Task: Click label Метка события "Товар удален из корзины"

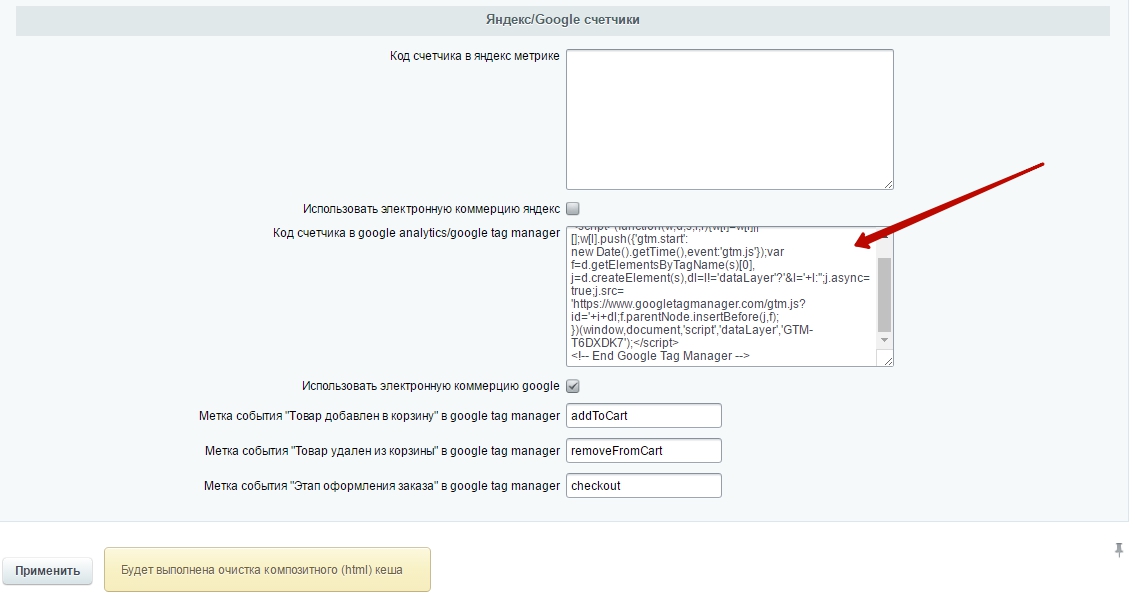Action: (382, 450)
